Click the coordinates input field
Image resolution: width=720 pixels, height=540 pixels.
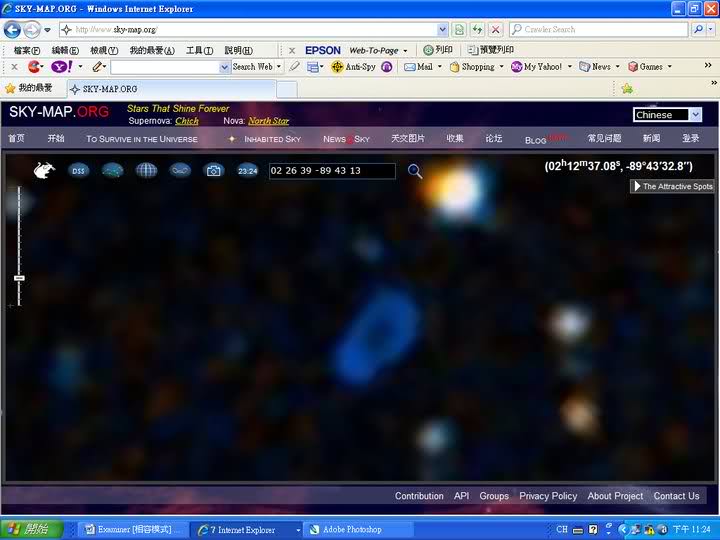pos(331,171)
